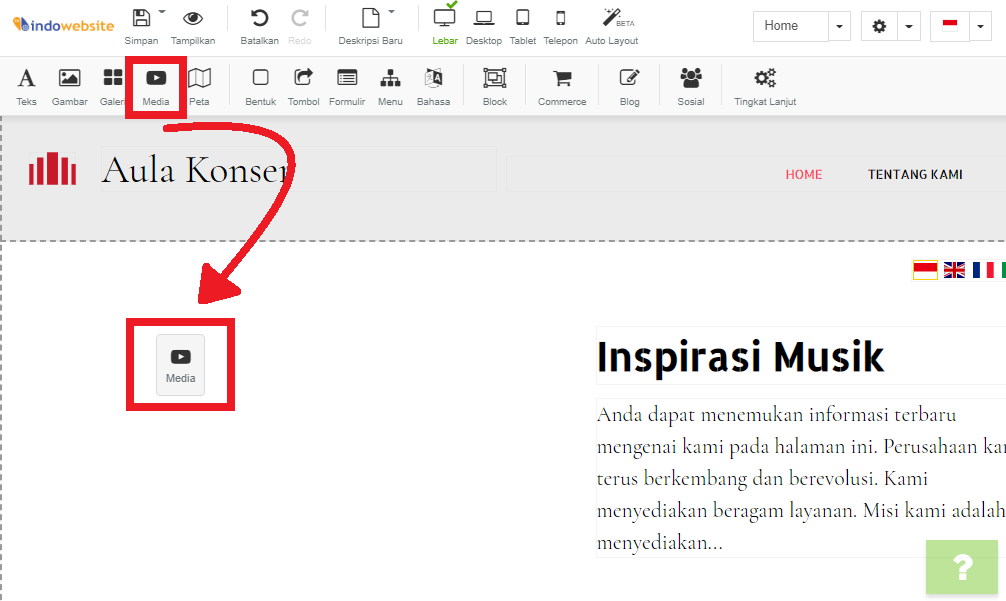Insert a Gambar image element
Viewport: 1006px width, 601px height.
[69, 86]
